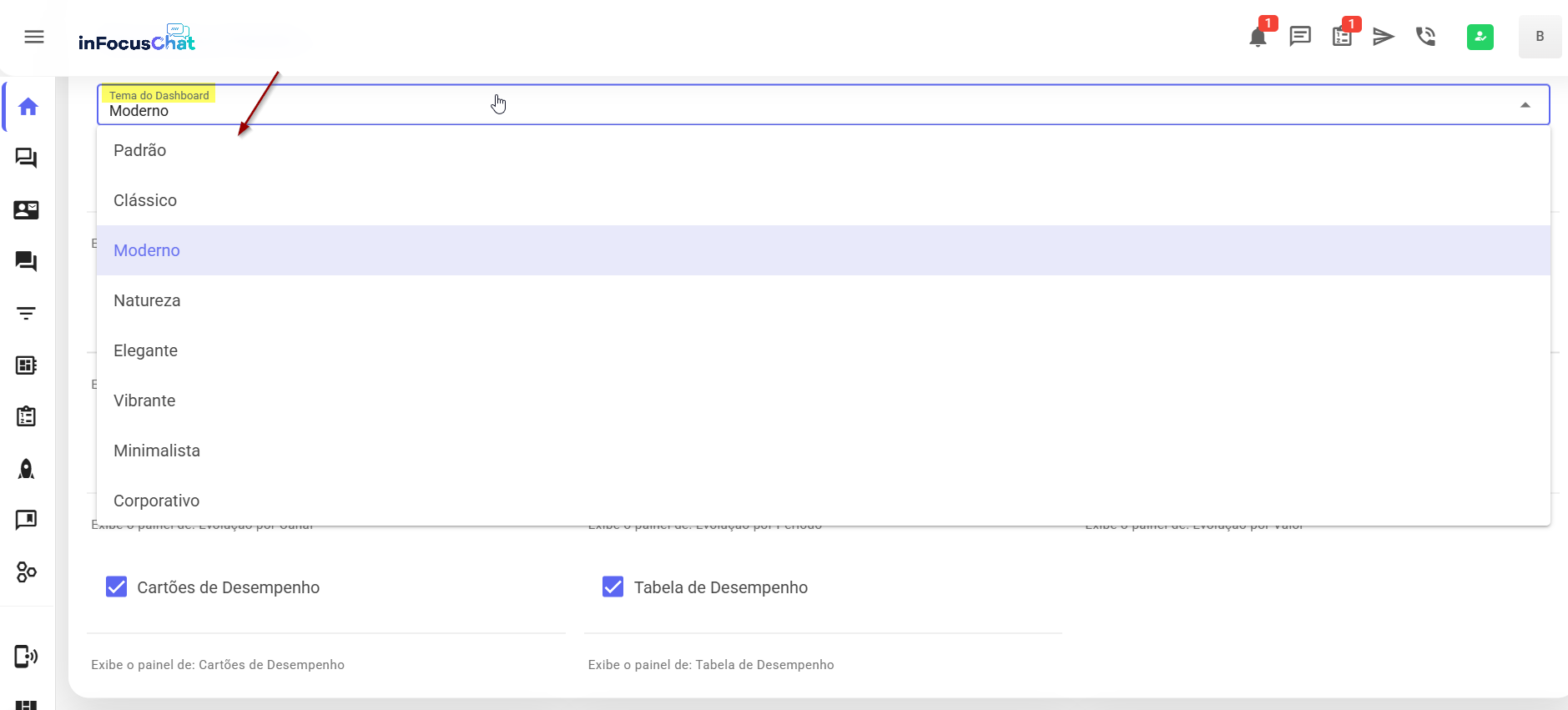
Task: Select the Padrão theme option
Action: [x=140, y=150]
